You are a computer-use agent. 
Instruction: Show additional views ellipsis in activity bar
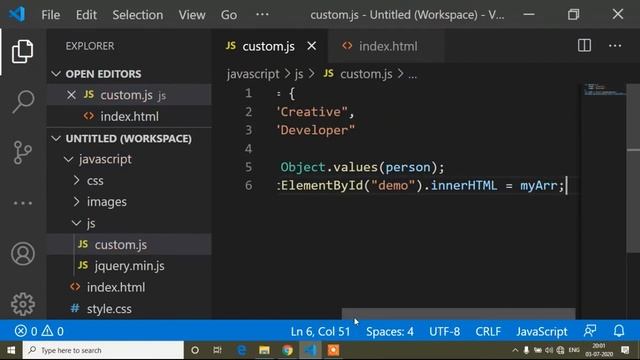click(22, 203)
